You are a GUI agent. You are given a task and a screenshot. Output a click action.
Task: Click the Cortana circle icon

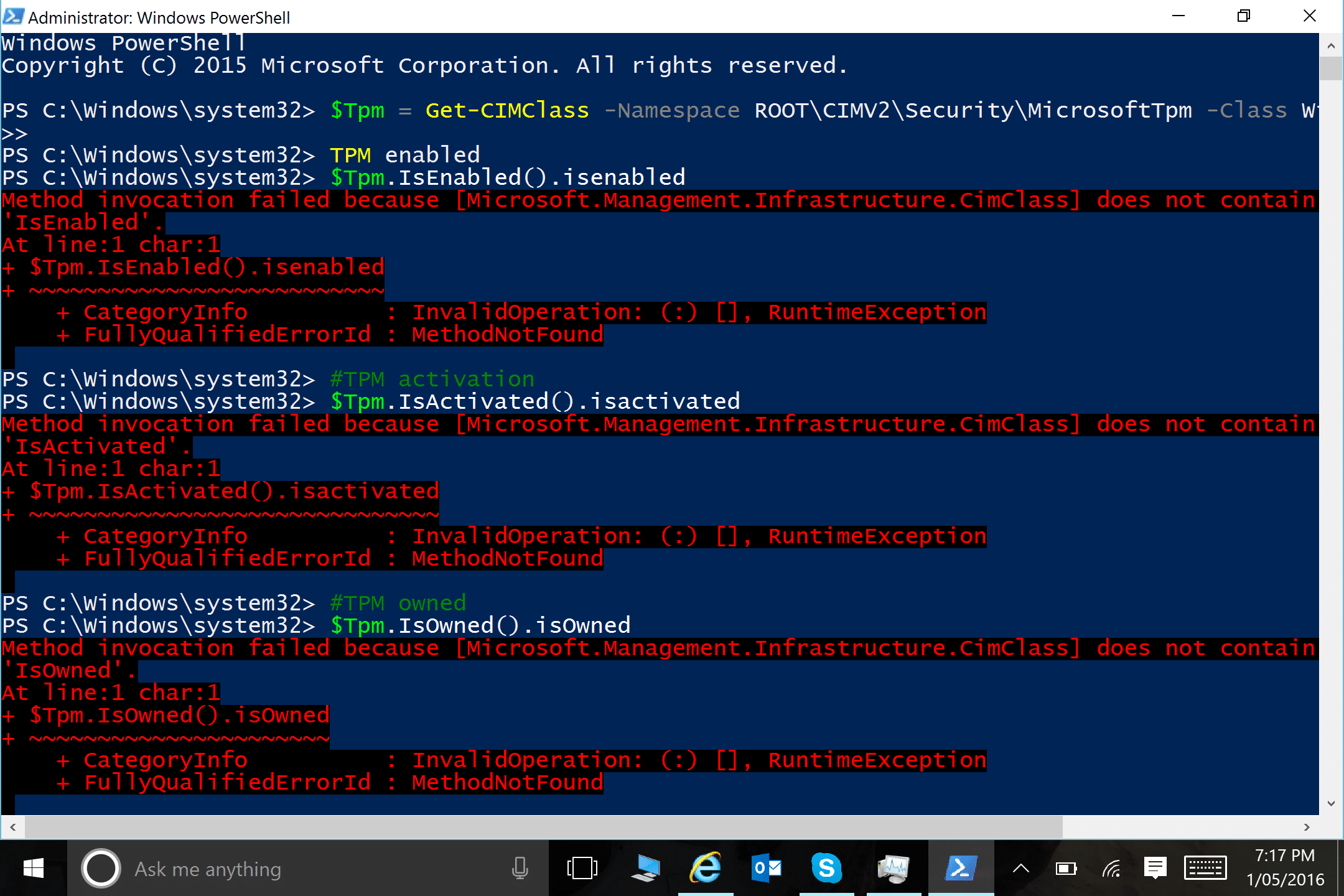click(x=101, y=869)
